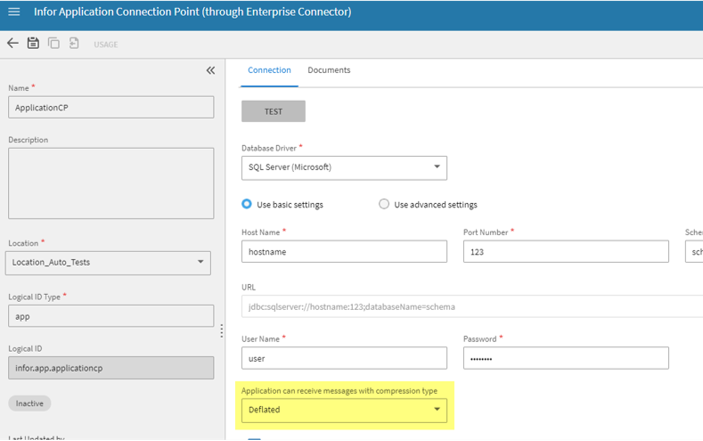Viewport: 703px width, 441px height.
Task: Click the Description text area
Action: tap(111, 184)
